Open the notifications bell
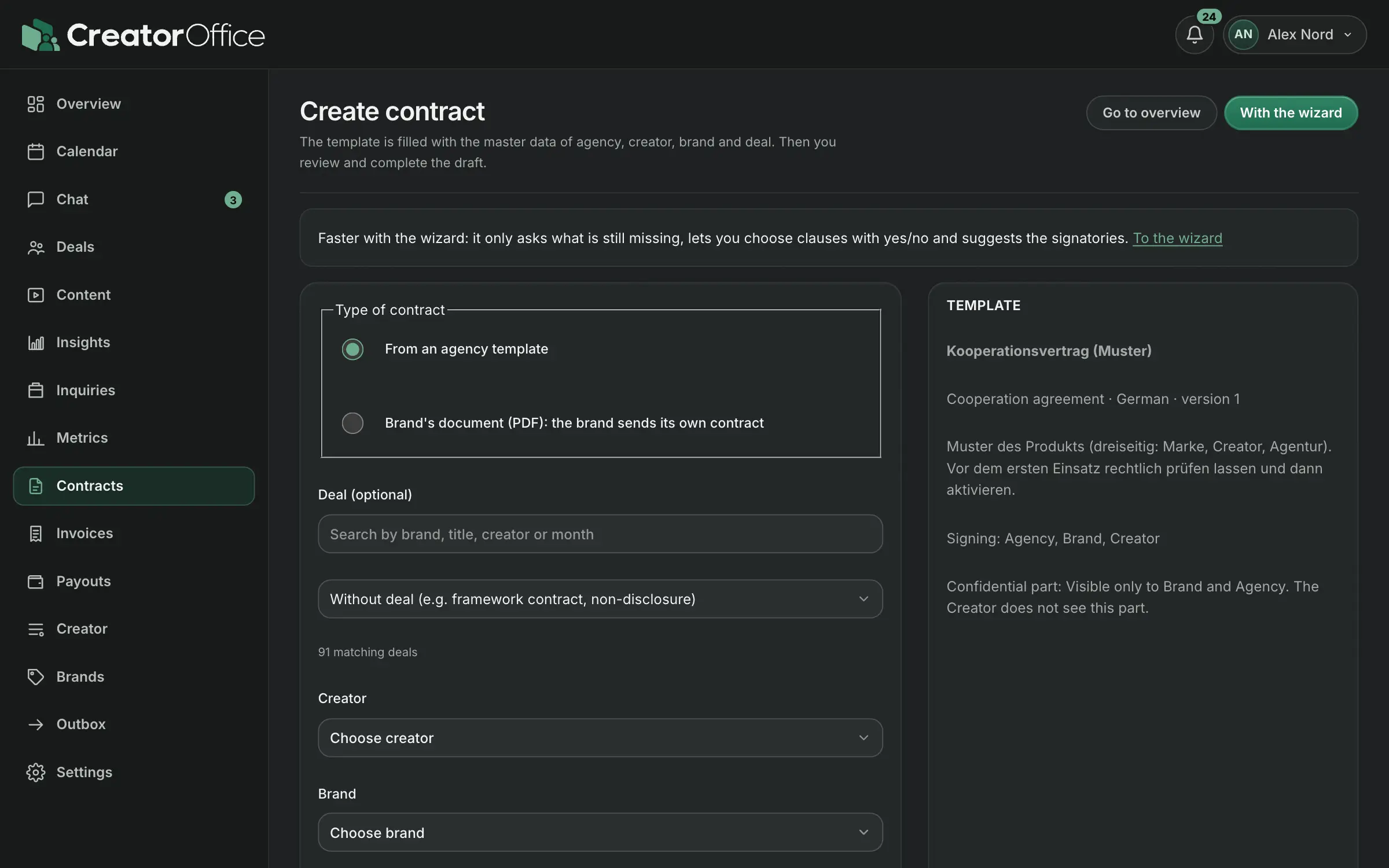 [x=1194, y=35]
